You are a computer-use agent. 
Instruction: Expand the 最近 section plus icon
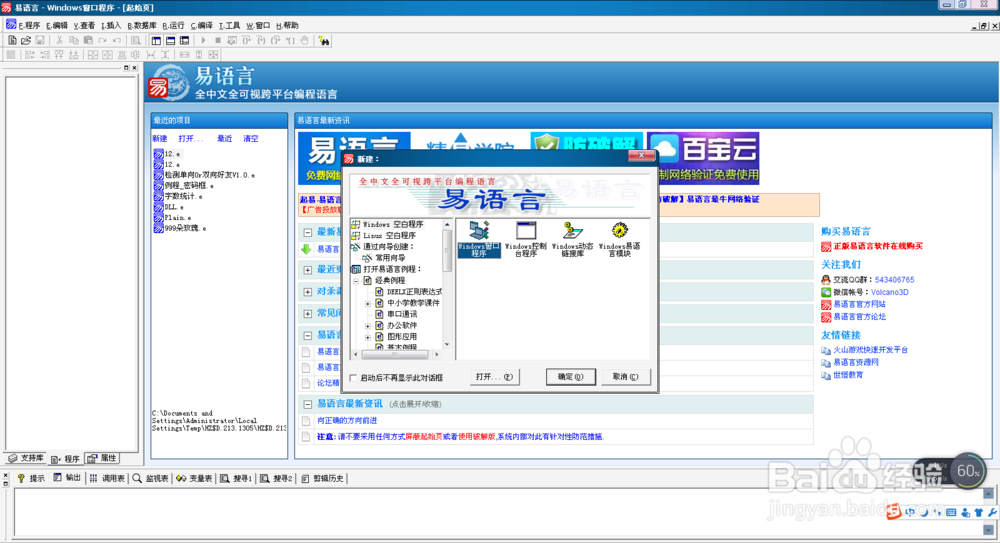point(307,270)
